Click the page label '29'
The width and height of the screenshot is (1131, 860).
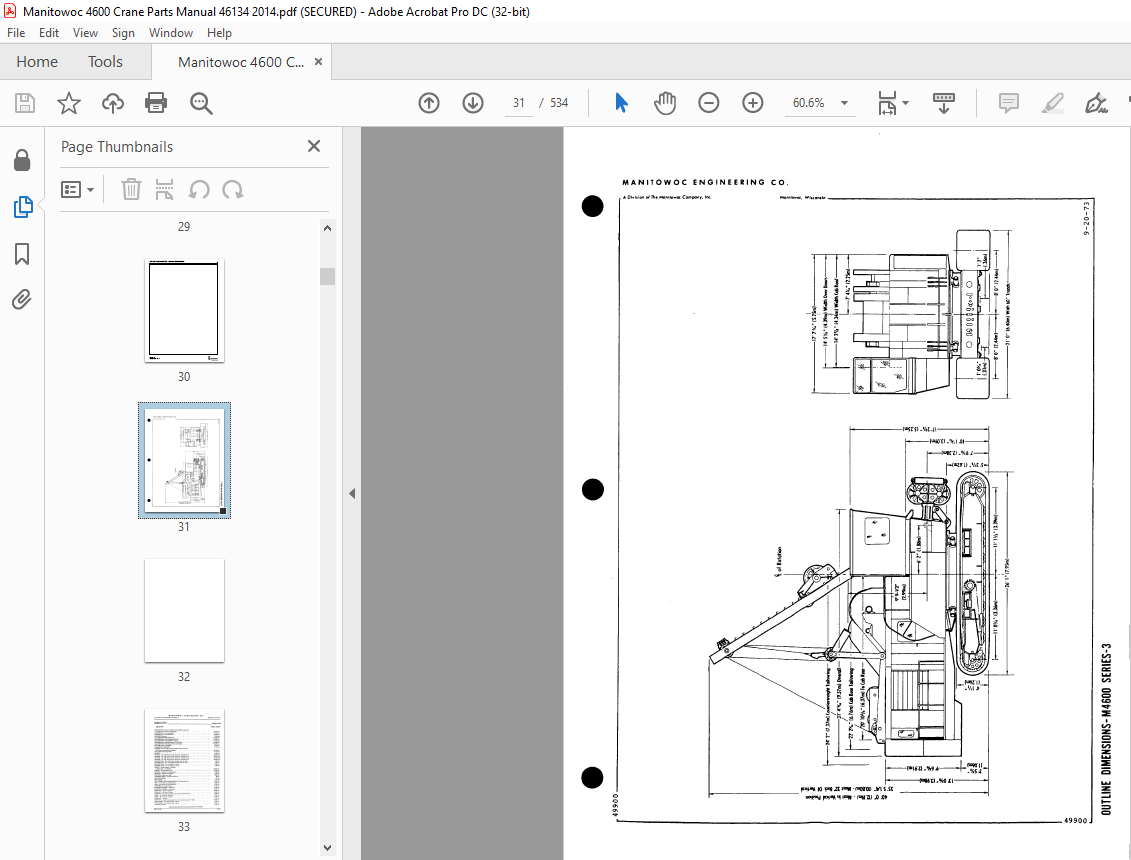tap(184, 227)
